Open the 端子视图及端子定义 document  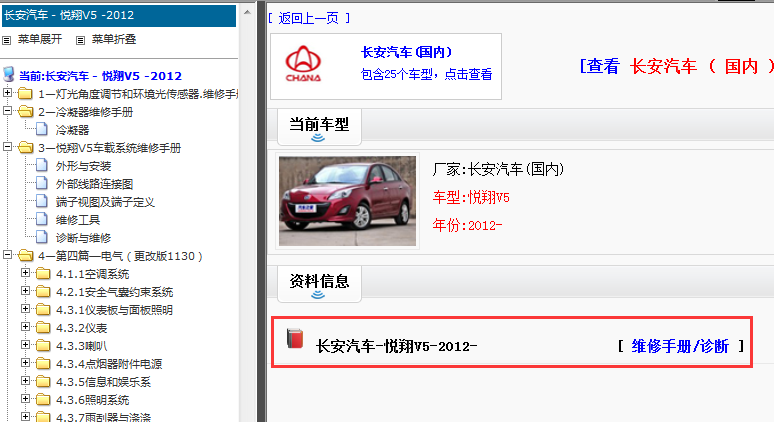(x=105, y=202)
